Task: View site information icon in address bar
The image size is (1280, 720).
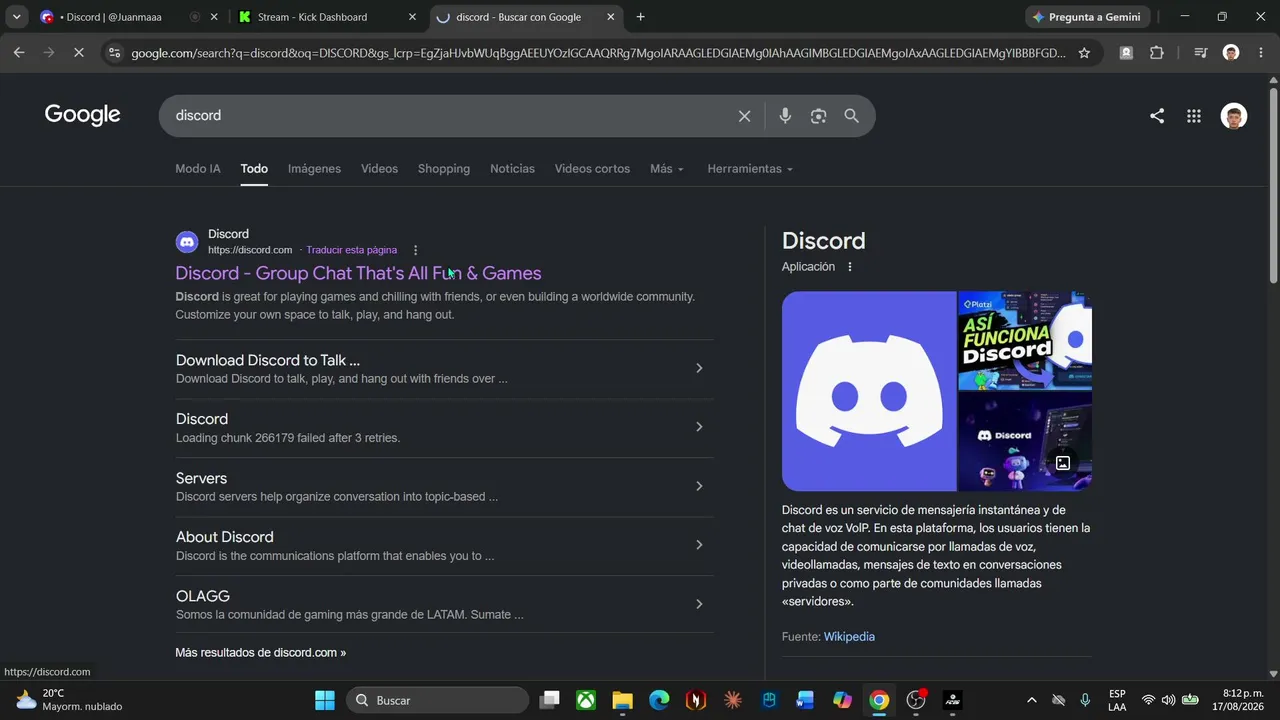Action: (x=115, y=53)
